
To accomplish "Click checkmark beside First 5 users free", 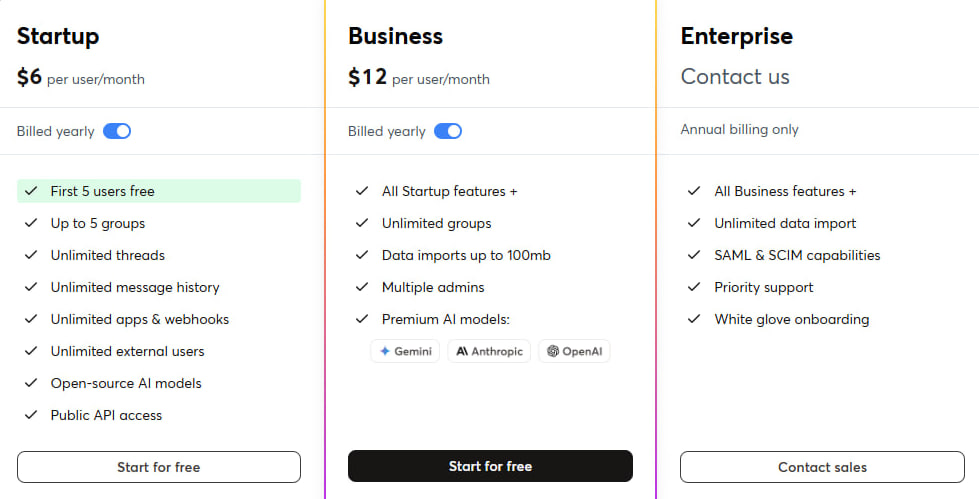I will pyautogui.click(x=31, y=191).
